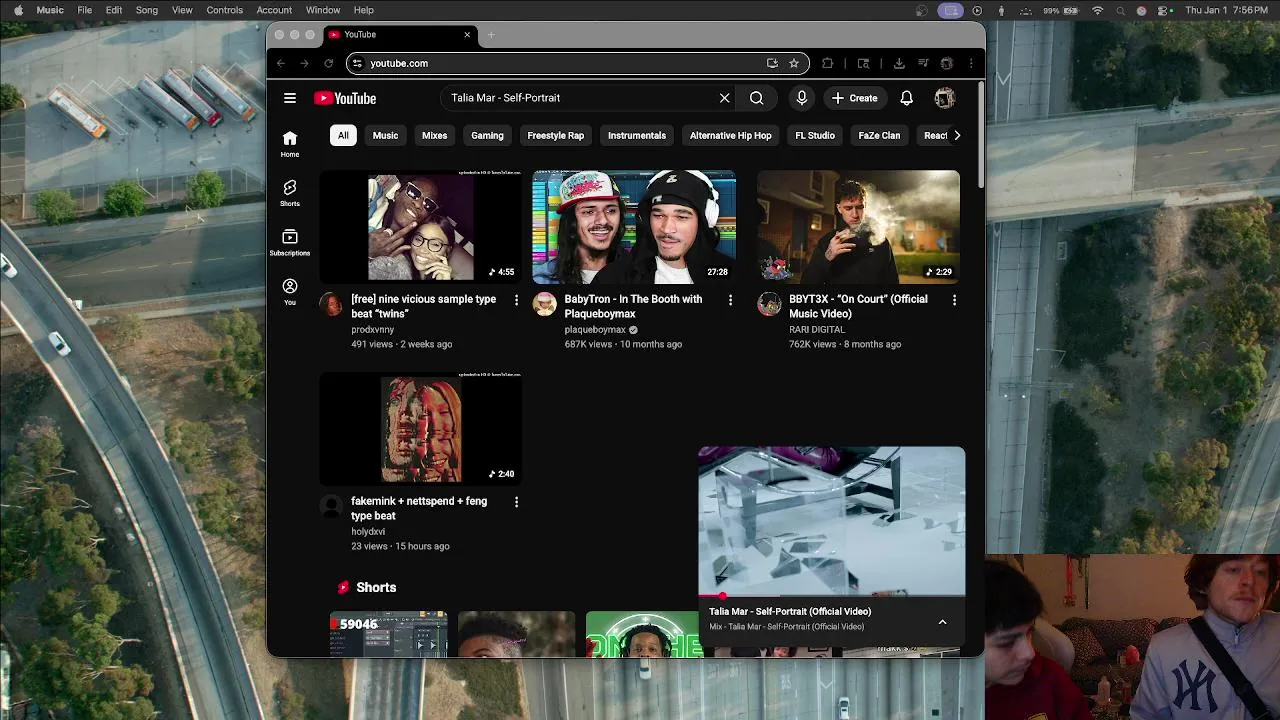Open plaqueboymax channel avatar

[x=544, y=304]
